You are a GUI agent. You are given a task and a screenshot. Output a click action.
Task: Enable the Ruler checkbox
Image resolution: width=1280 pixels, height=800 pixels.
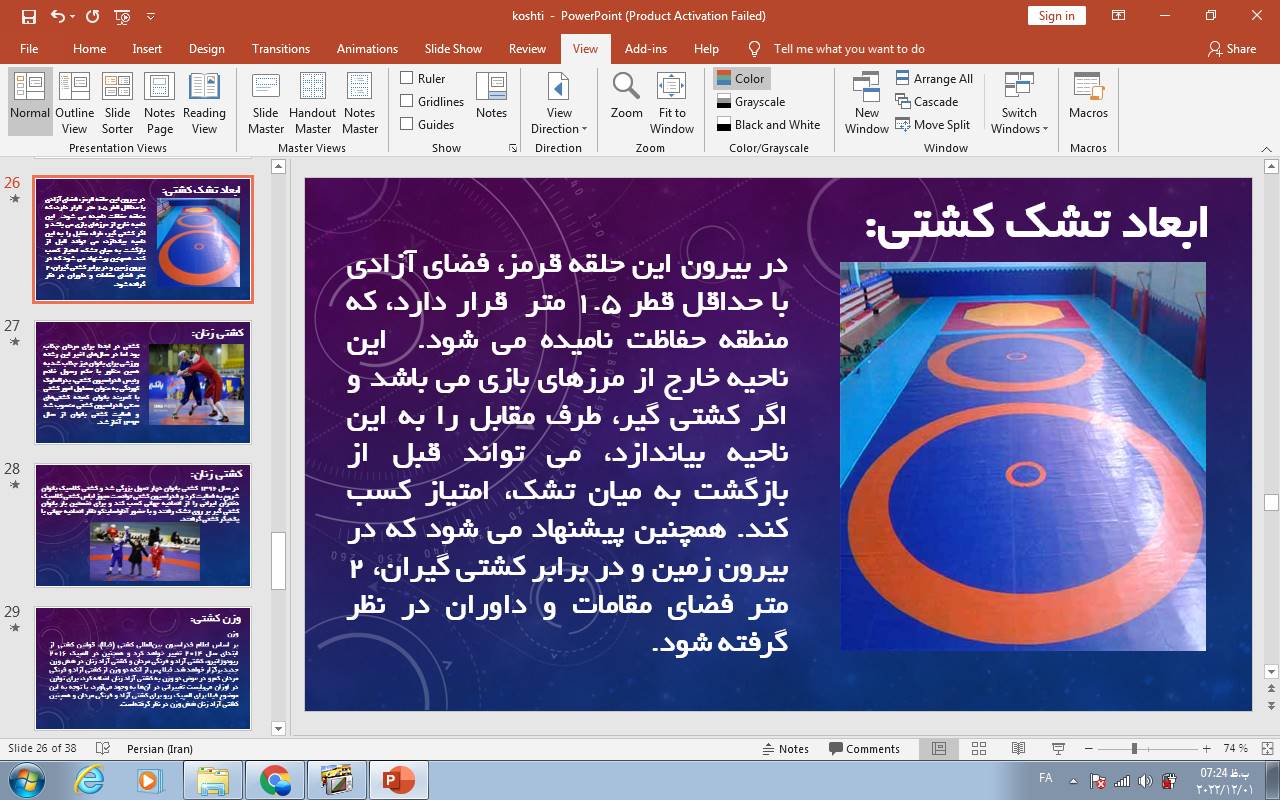tap(407, 78)
